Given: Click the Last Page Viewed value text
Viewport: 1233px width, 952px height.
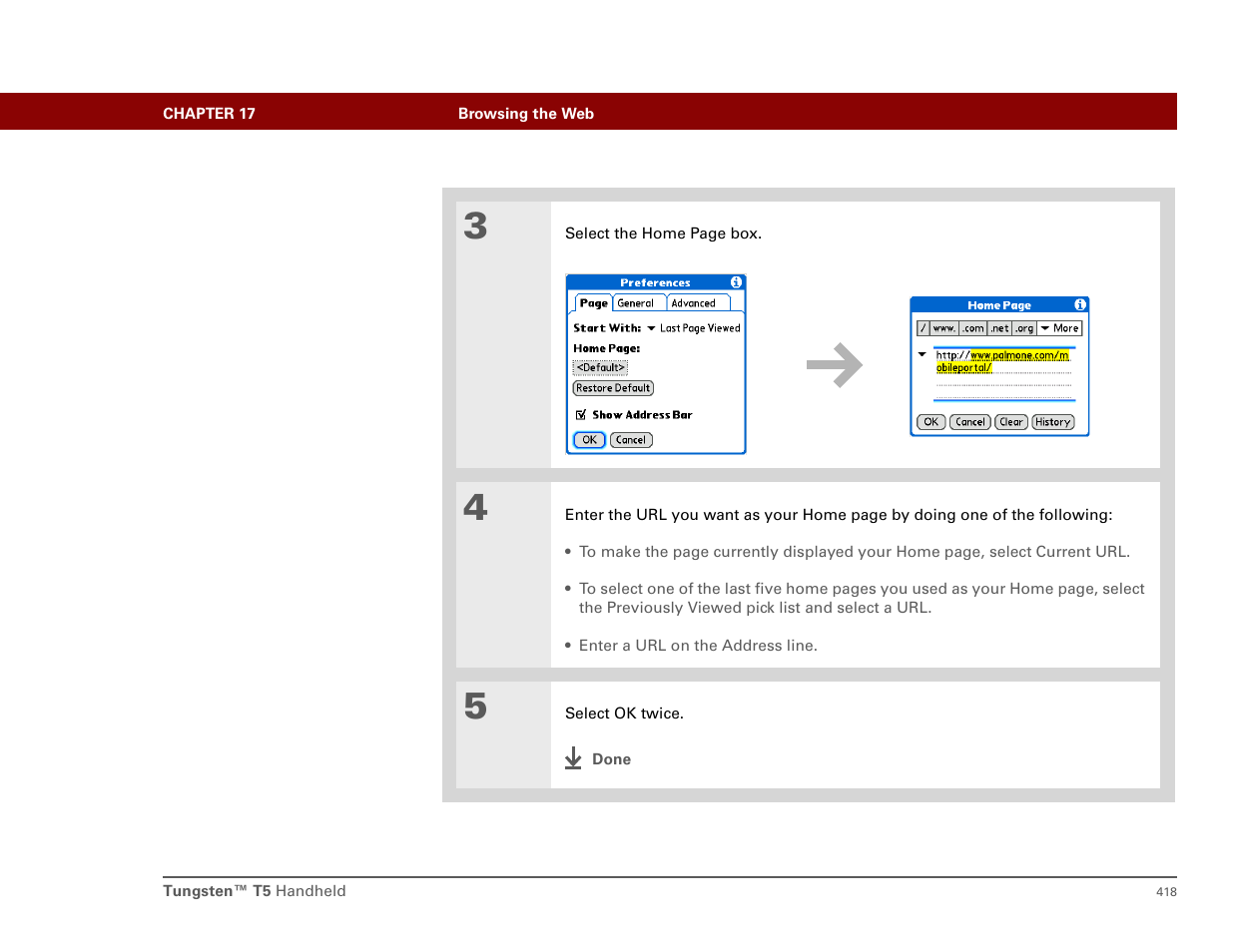Looking at the screenshot, I should click(x=700, y=328).
